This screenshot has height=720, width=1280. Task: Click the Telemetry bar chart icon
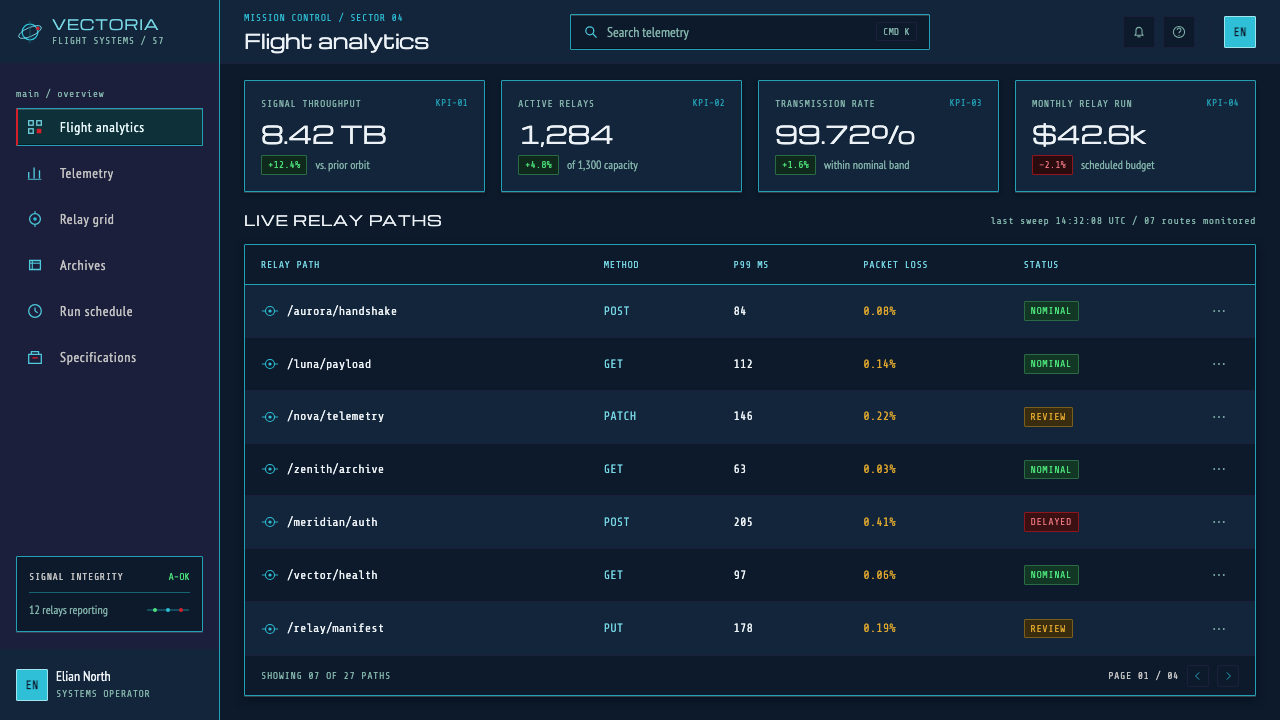coord(35,173)
